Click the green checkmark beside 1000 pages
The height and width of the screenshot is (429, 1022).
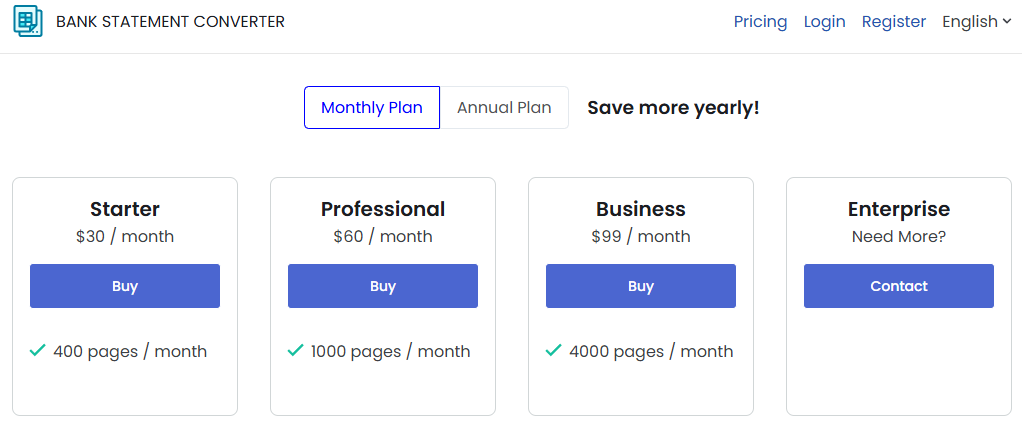pyautogui.click(x=296, y=350)
